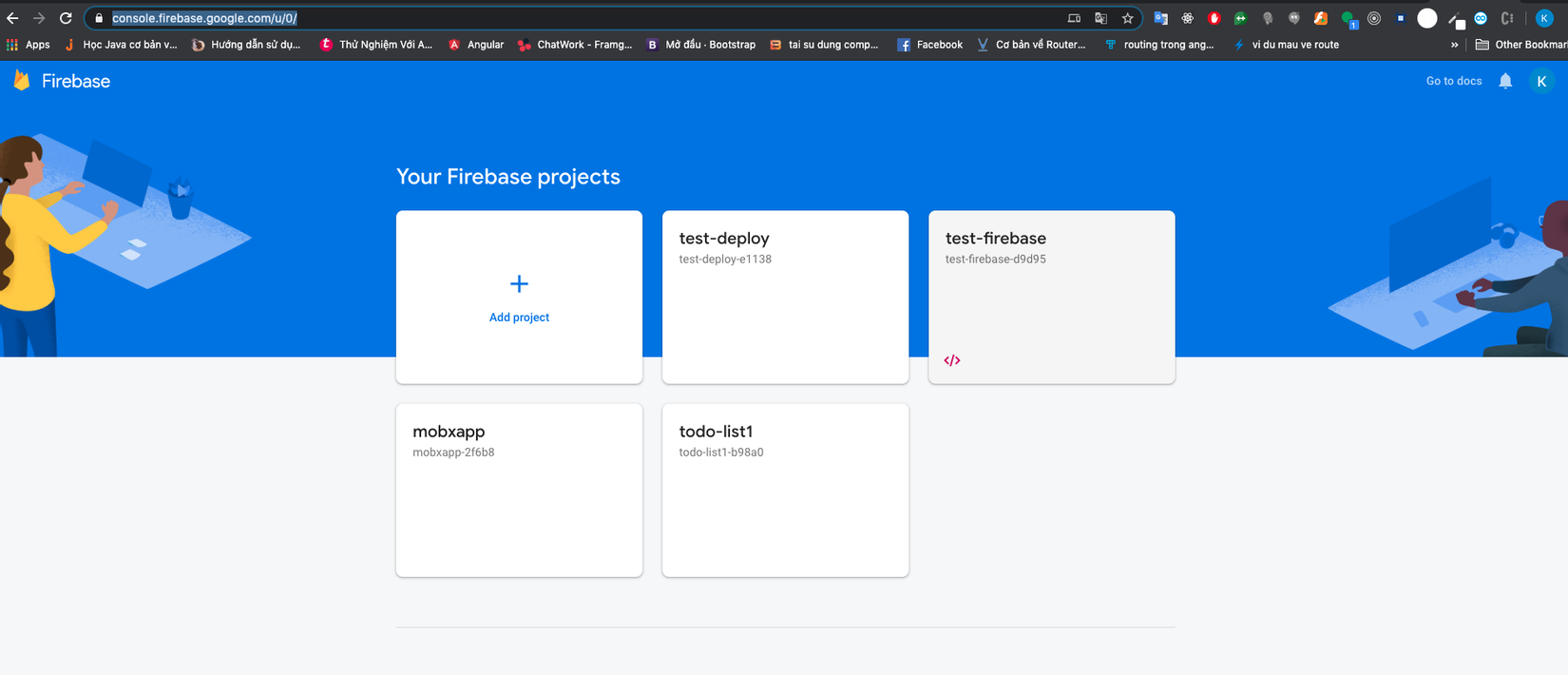Viewport: 1568px width, 675px height.
Task: Click the Add project label
Action: [x=519, y=318]
